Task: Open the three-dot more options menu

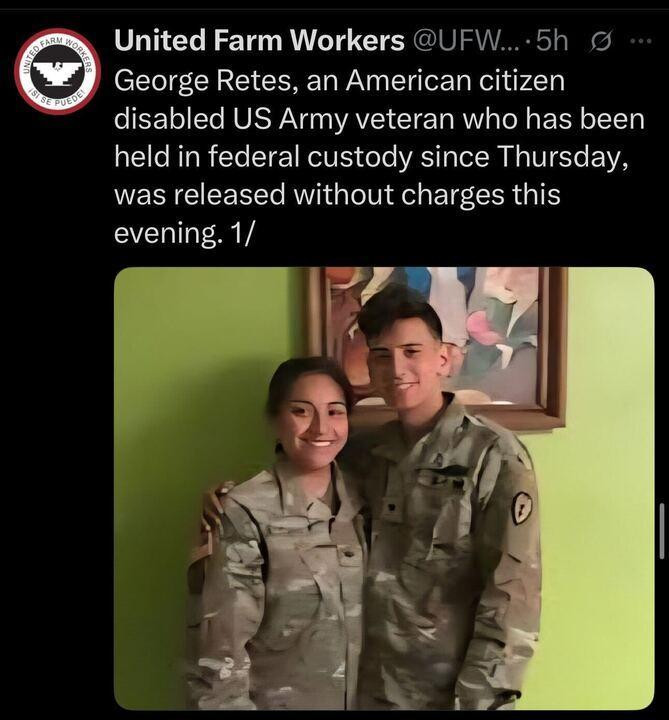Action: pos(641,42)
